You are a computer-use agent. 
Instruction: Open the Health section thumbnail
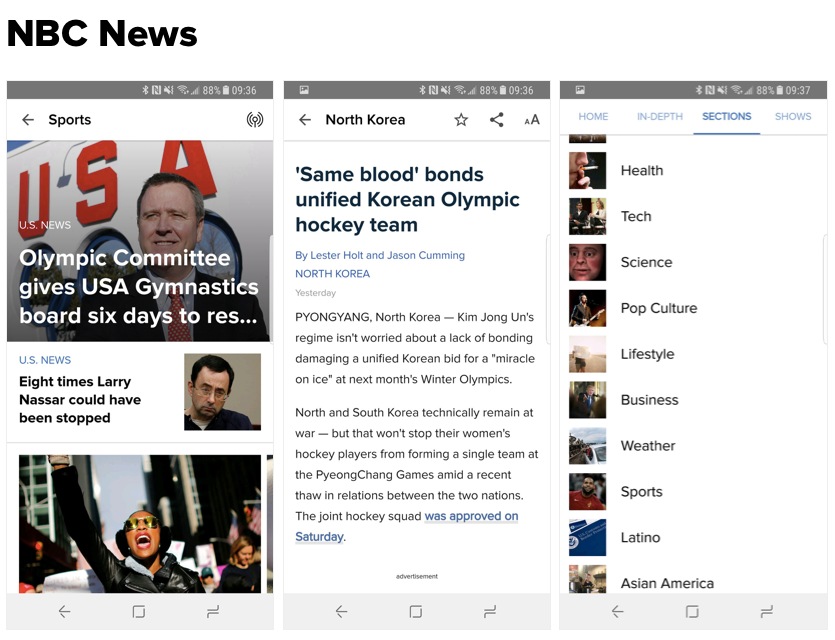(587, 170)
